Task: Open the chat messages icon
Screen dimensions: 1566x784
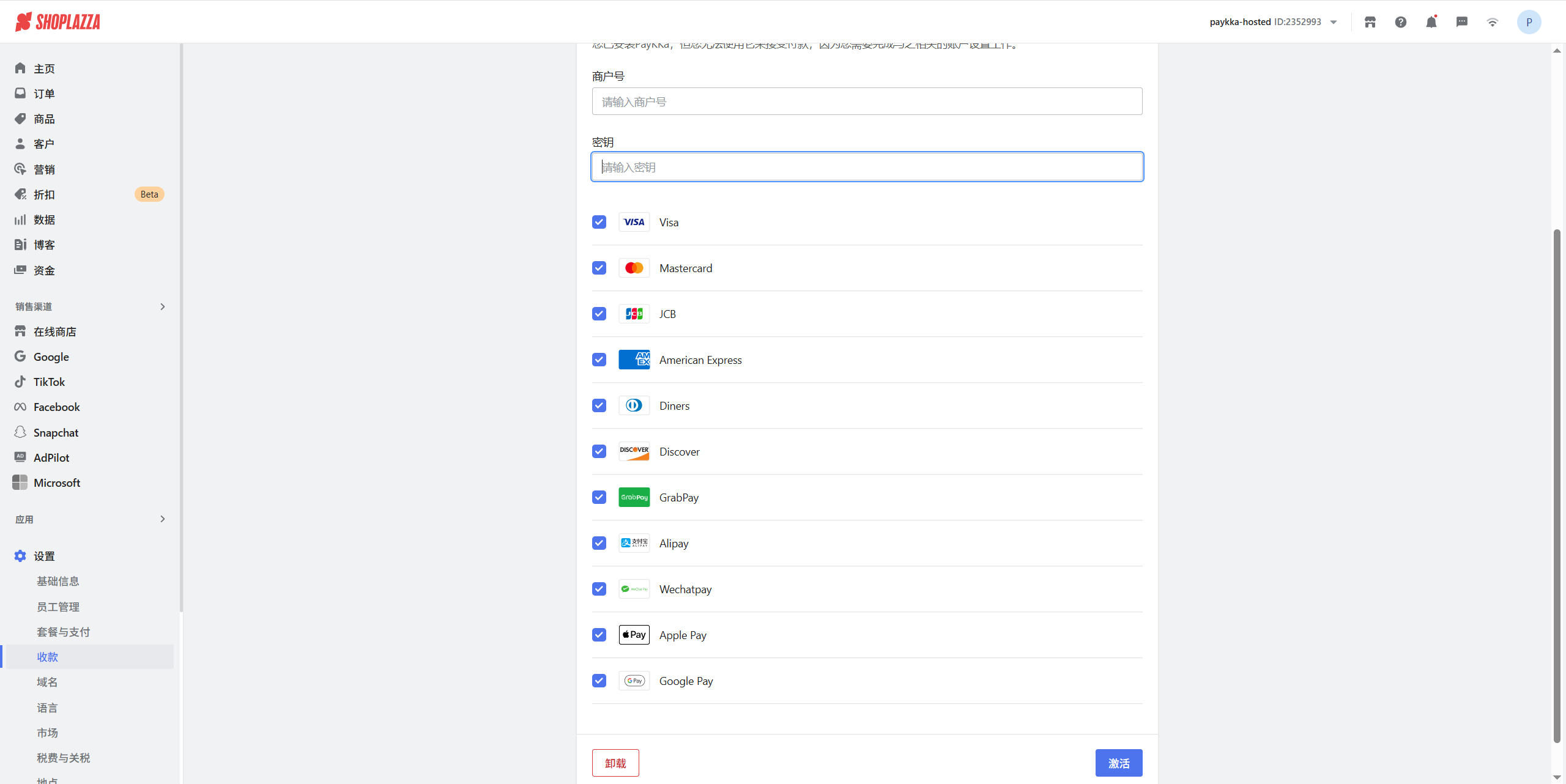Action: click(x=1461, y=22)
